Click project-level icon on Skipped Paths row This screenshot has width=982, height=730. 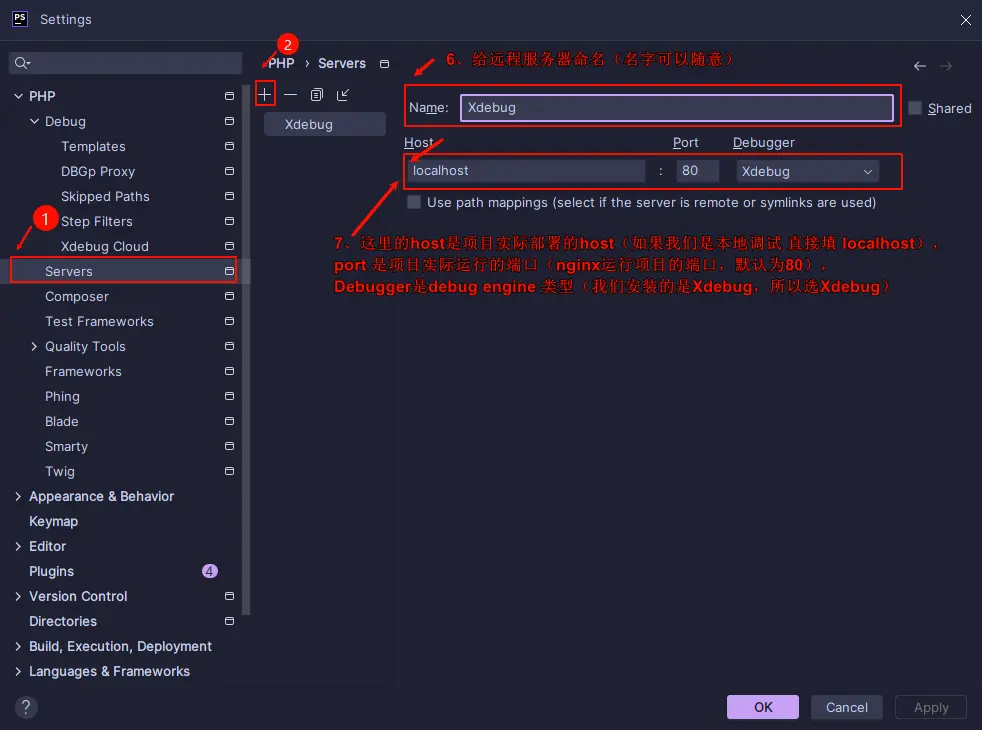[229, 196]
